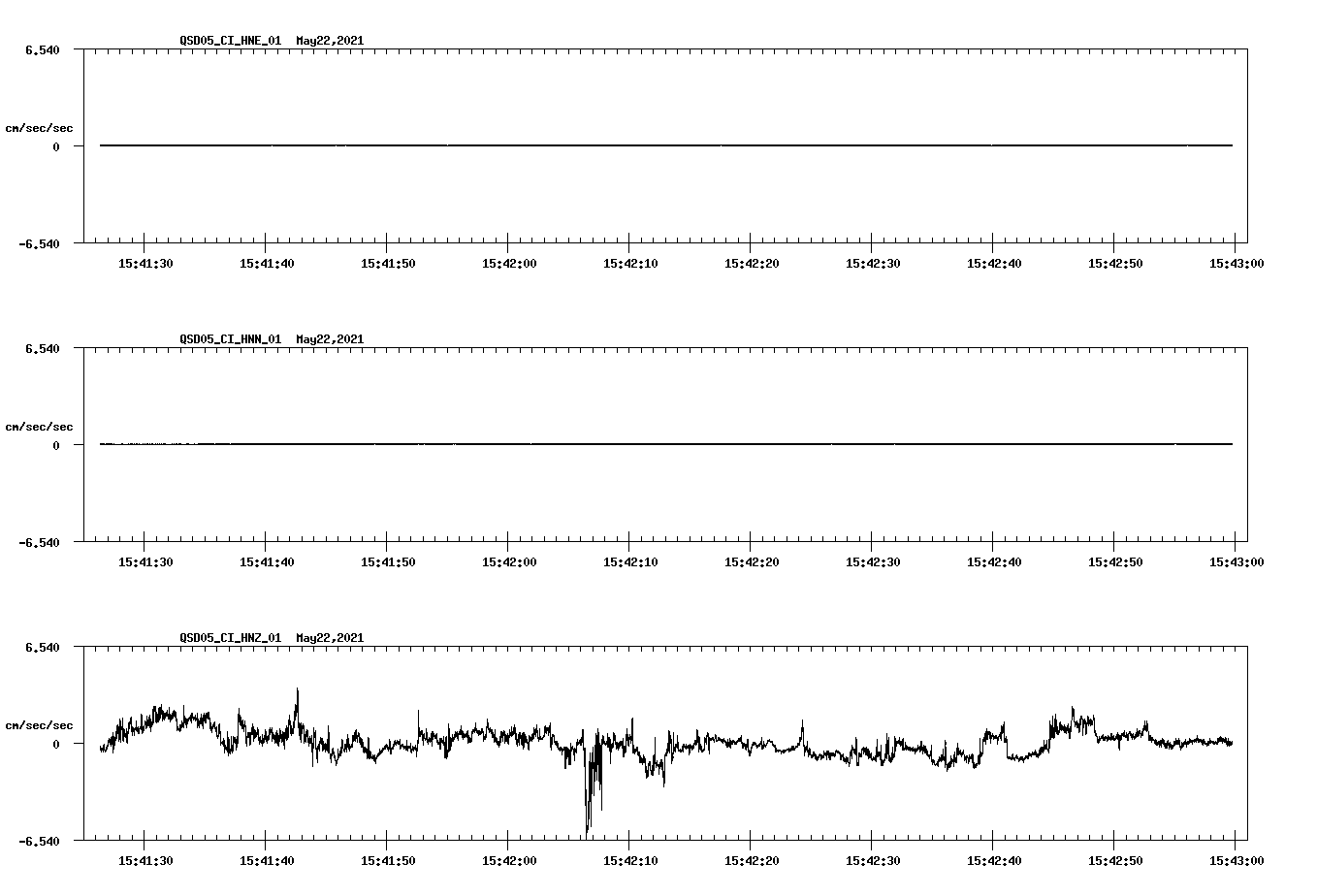Select the cm/sec/sec axis label on the top plot
Screen dimensions: 1317x896
point(40,127)
